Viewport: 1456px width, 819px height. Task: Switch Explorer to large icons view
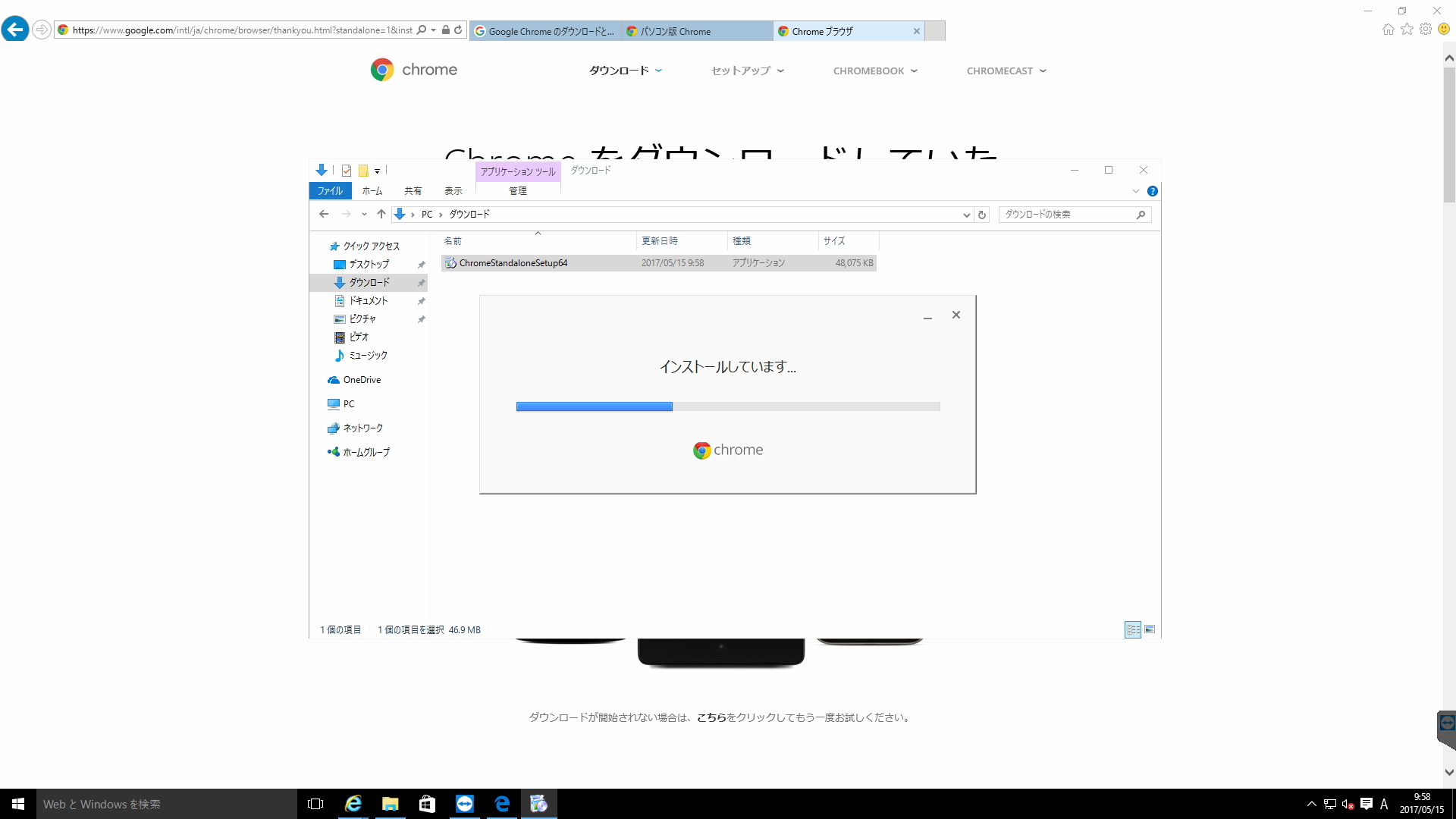click(x=1150, y=629)
